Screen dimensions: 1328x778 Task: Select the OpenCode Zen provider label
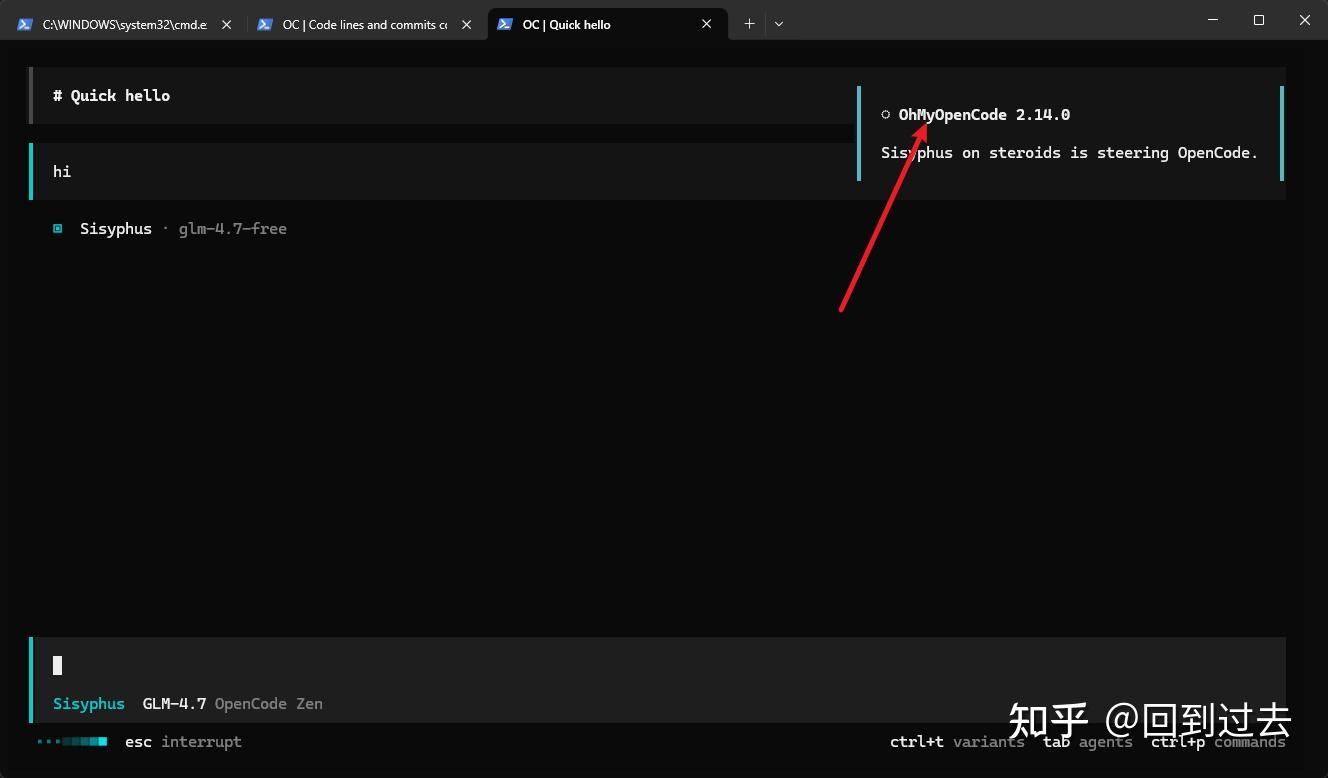(268, 703)
